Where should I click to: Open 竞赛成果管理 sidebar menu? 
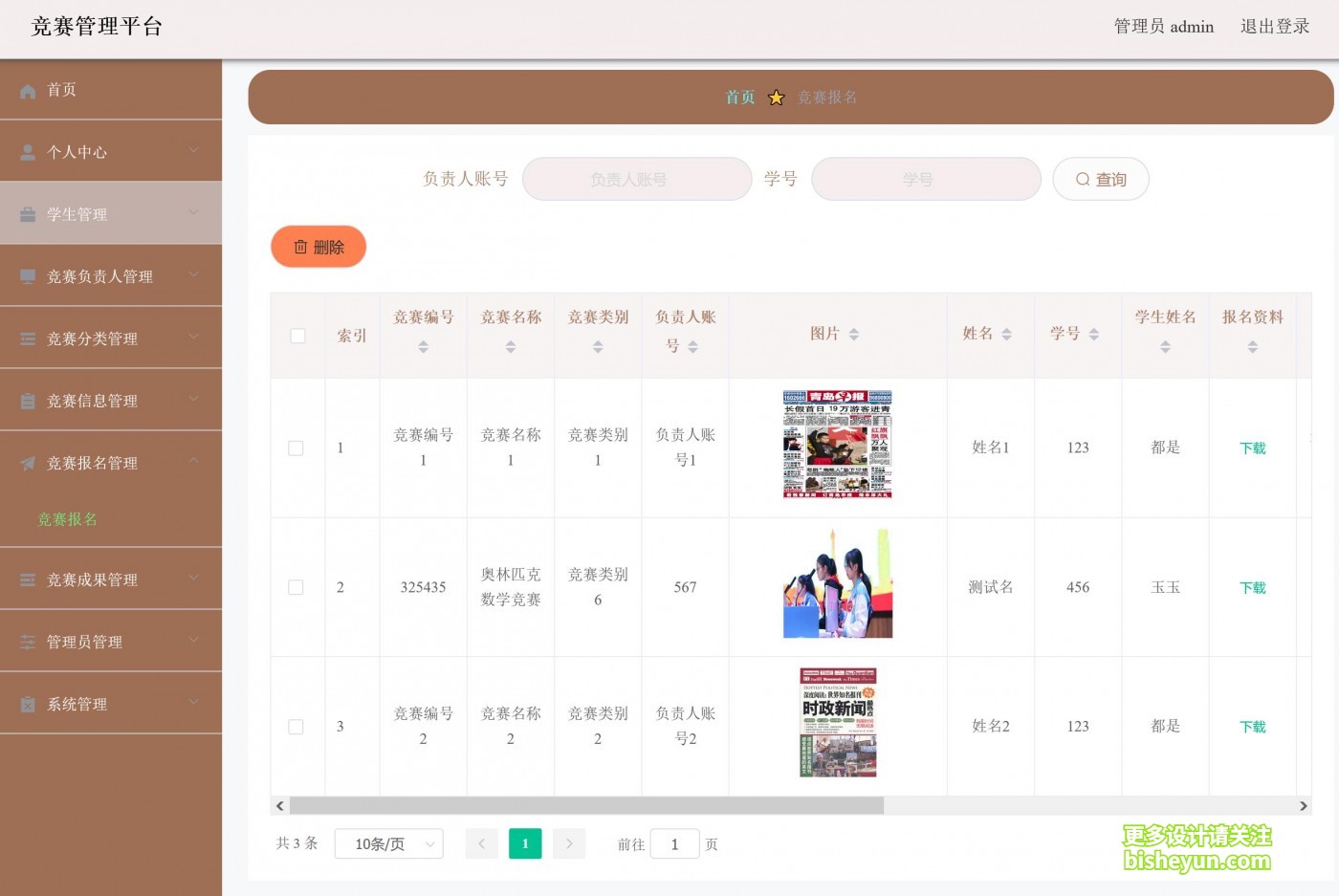[111, 579]
